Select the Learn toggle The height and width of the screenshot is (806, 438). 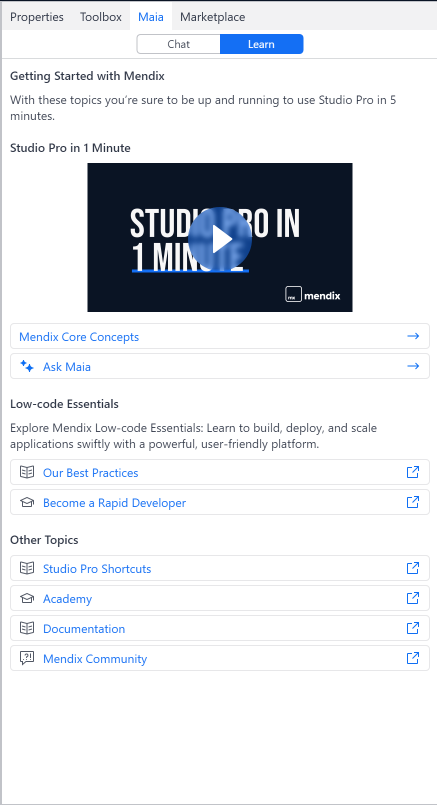(261, 44)
